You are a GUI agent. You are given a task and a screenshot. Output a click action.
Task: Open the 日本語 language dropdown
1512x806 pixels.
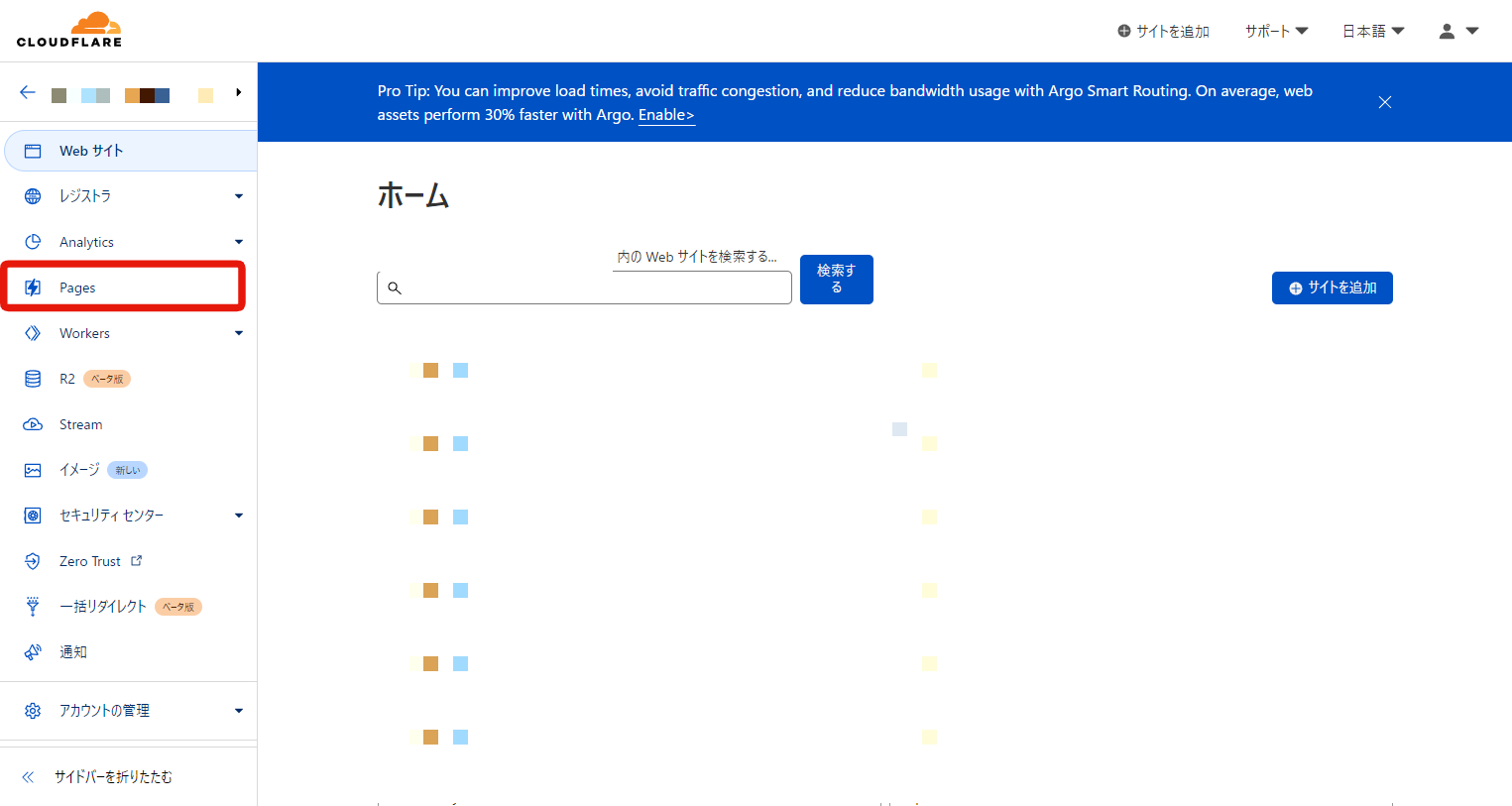point(1372,31)
